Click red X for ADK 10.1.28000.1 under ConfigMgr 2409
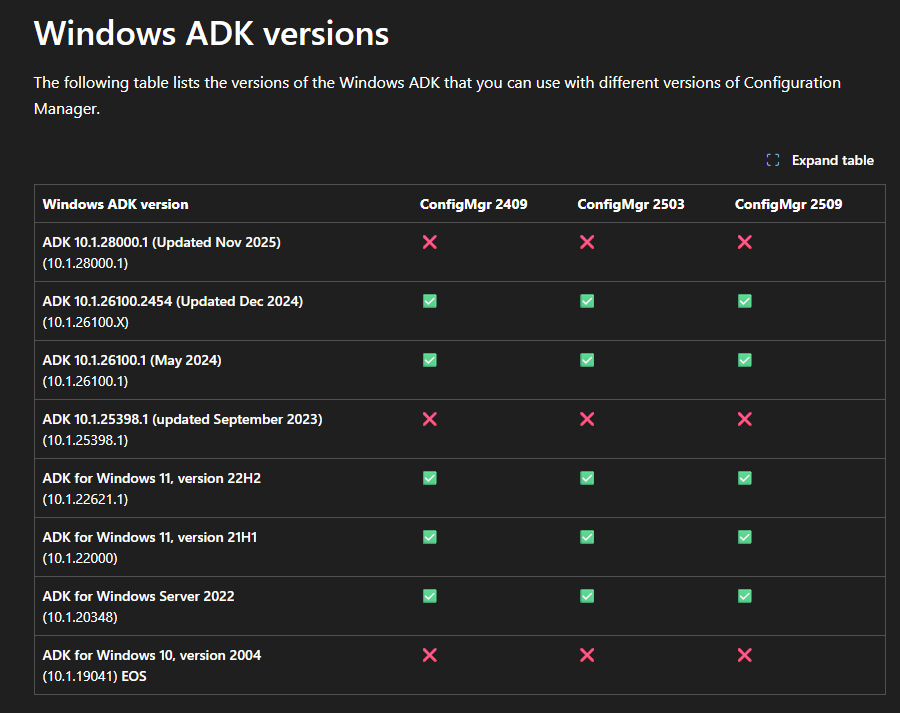This screenshot has height=713, width=900. click(x=429, y=242)
